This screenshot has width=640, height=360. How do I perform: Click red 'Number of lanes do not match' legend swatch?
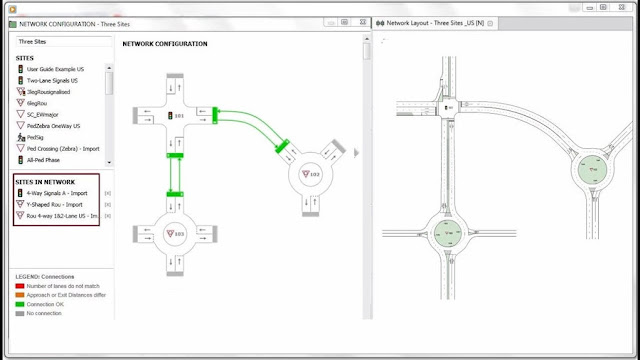click(20, 286)
